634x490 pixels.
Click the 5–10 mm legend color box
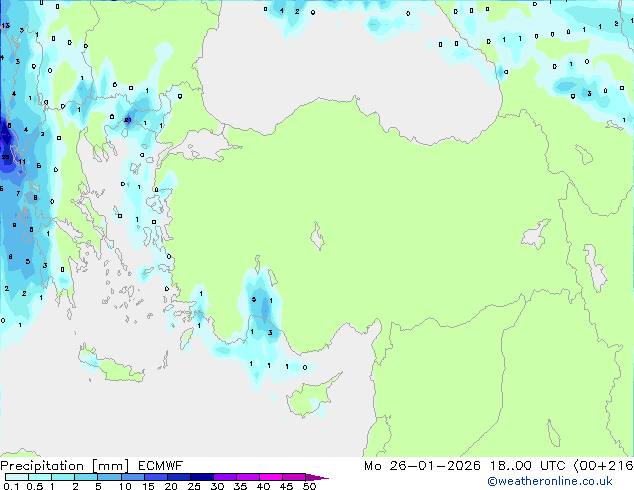[109, 477]
